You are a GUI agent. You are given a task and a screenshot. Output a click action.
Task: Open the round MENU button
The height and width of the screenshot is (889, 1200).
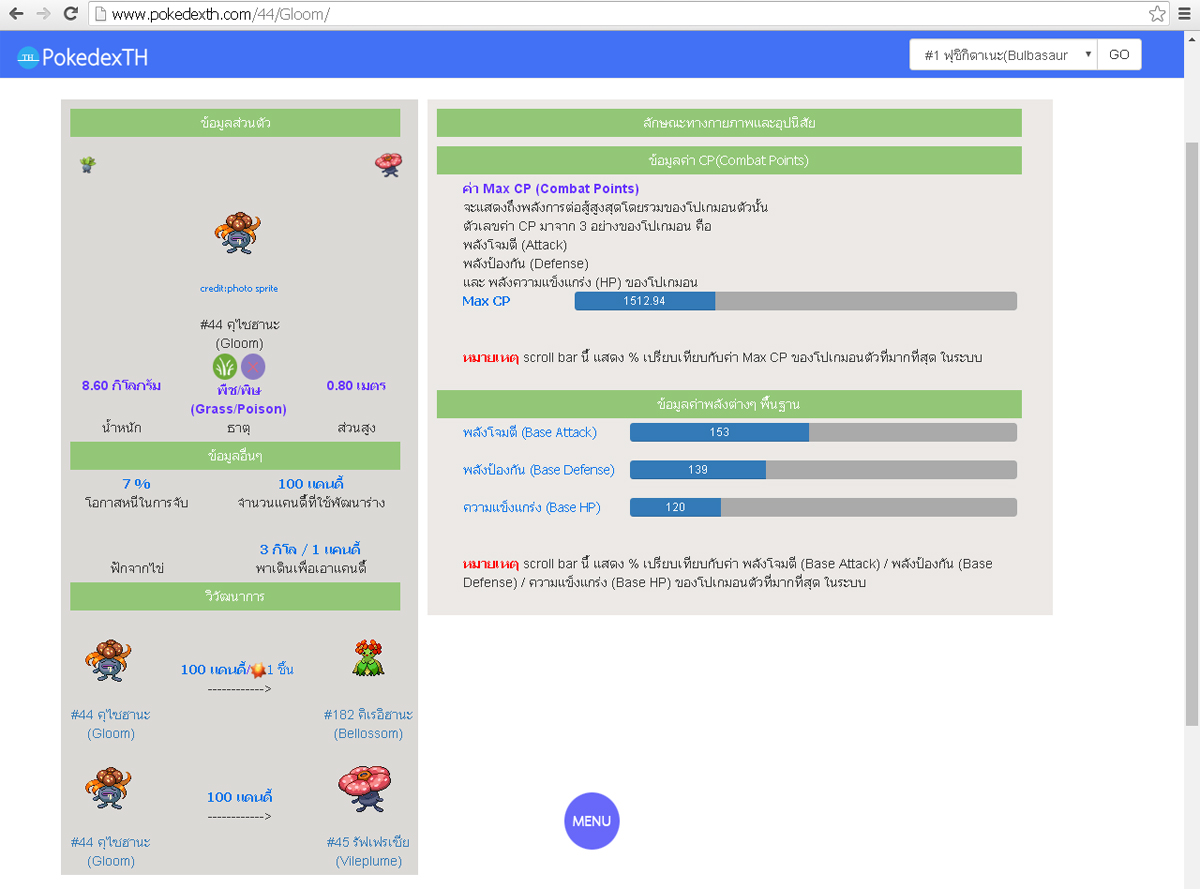pos(592,821)
